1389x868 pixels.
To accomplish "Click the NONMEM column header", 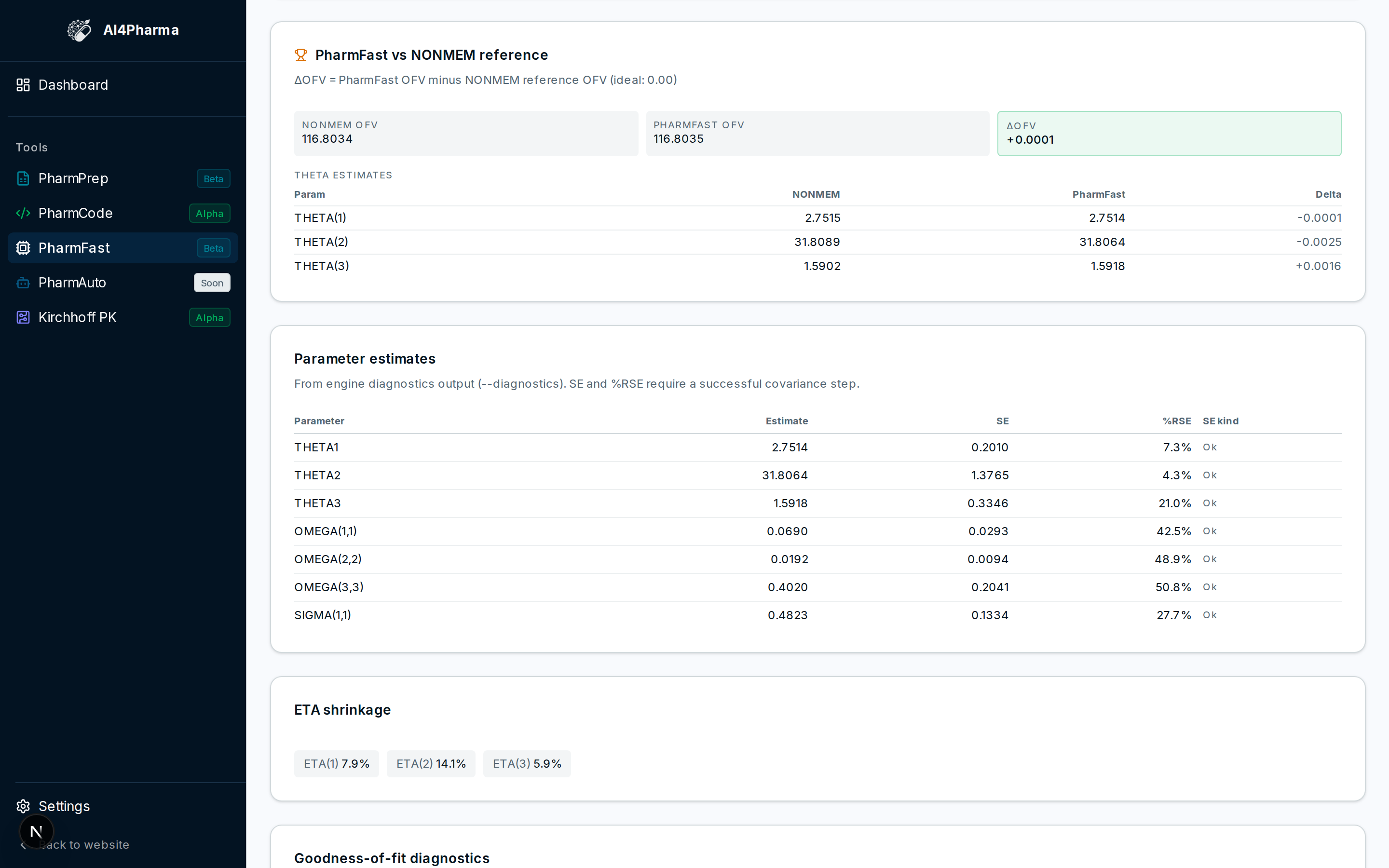I will click(816, 195).
